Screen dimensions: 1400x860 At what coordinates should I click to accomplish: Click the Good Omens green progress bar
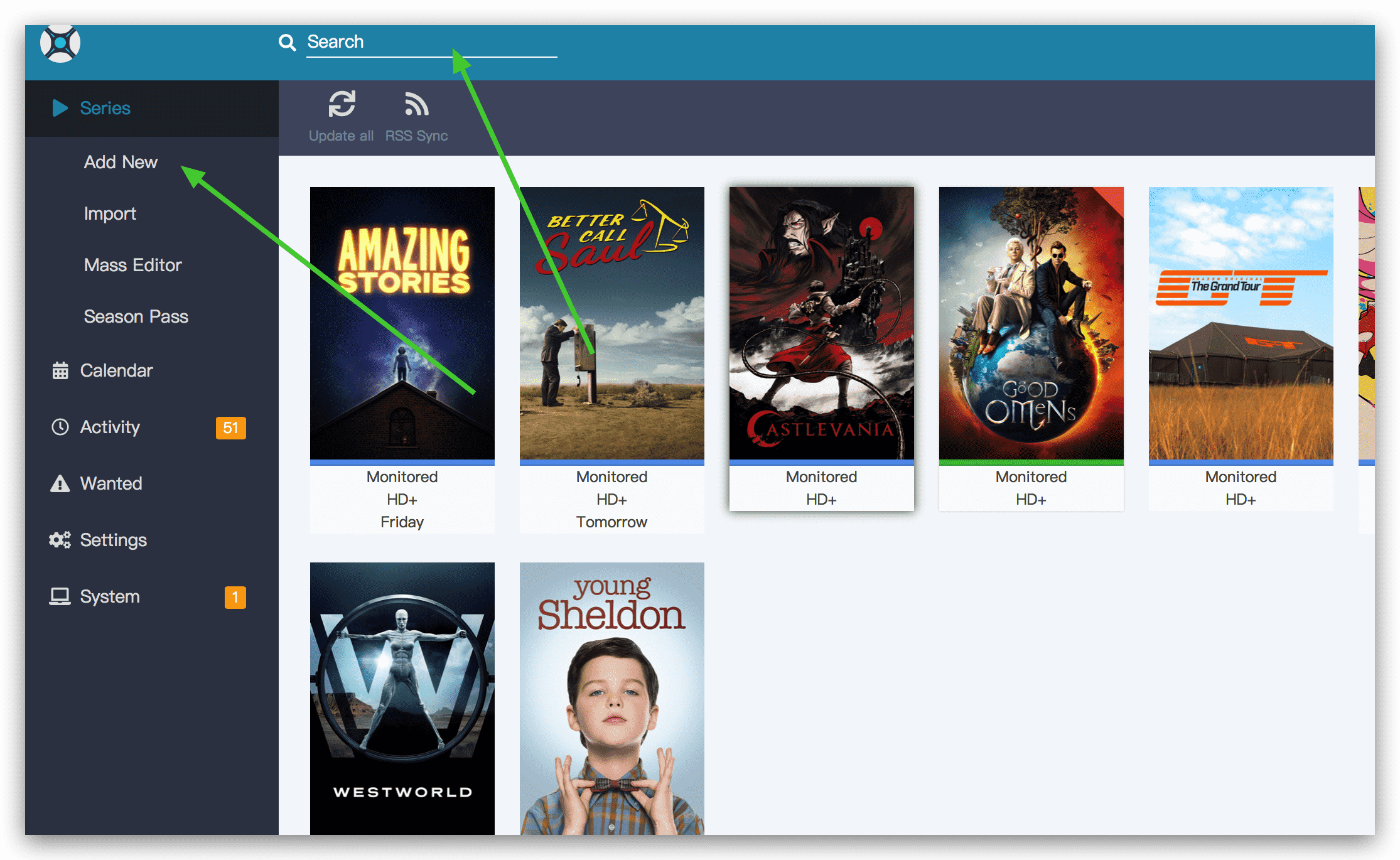point(1031,463)
